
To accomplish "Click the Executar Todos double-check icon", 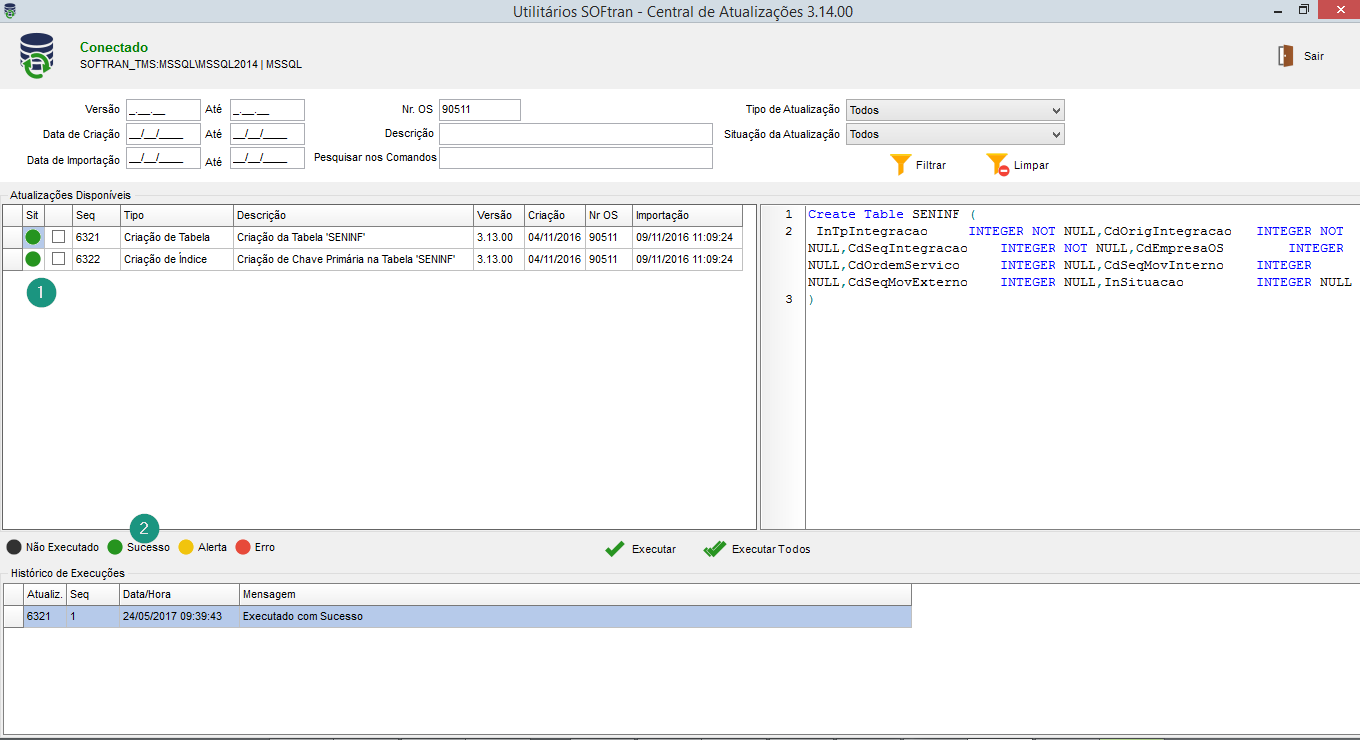I will pos(714,549).
